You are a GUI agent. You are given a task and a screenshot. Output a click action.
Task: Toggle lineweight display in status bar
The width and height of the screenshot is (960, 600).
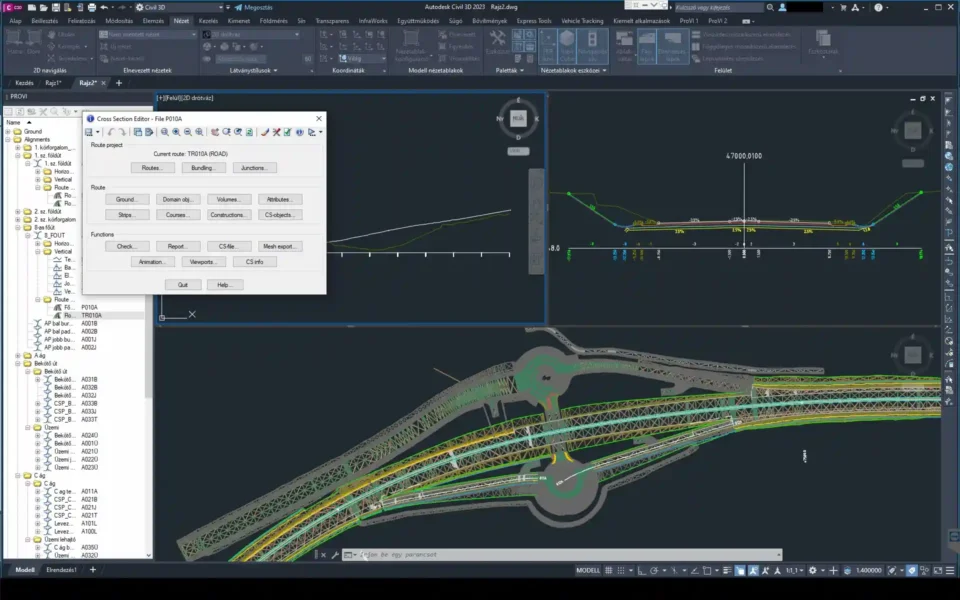tap(727, 570)
